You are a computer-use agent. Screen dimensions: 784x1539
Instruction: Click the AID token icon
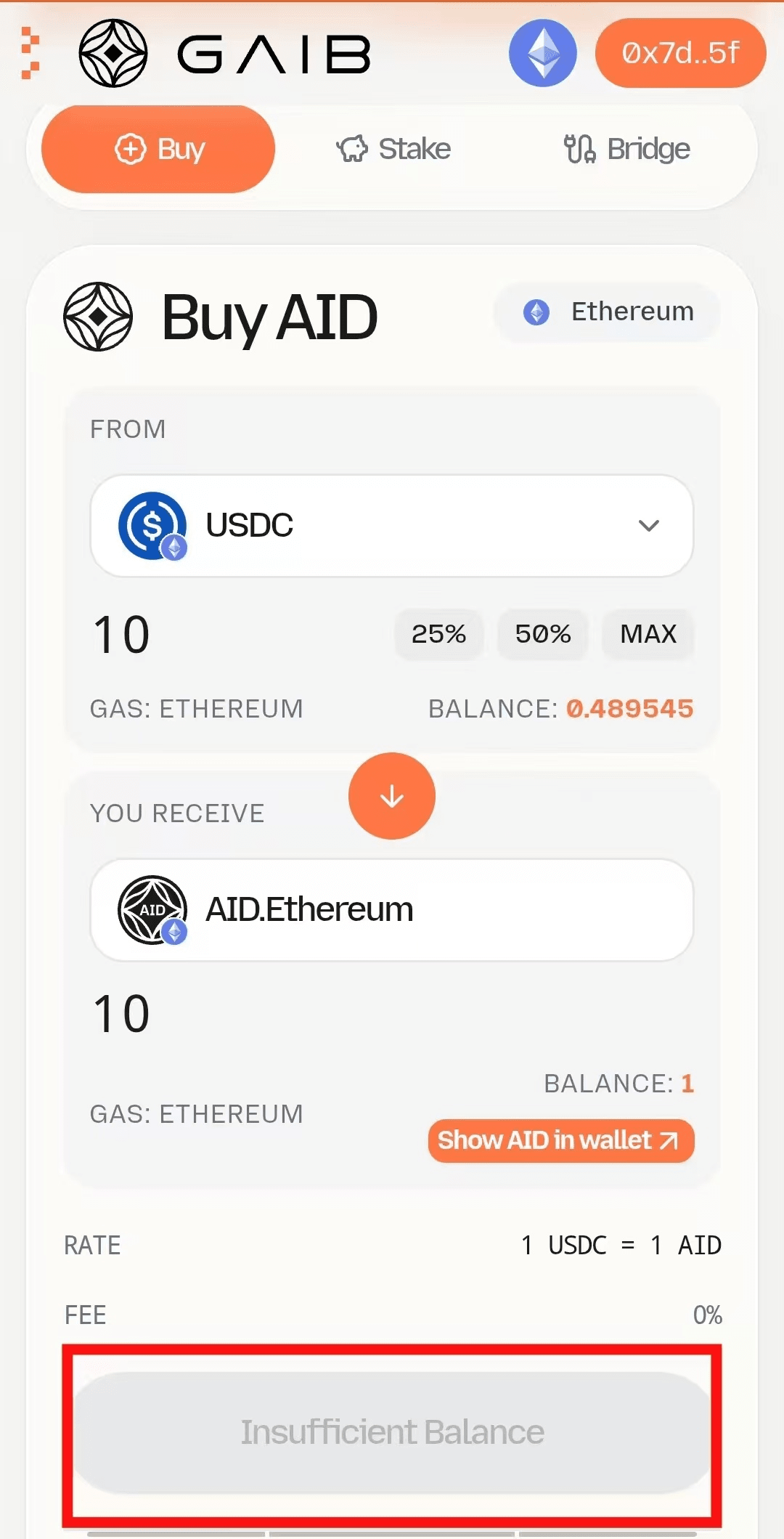[x=152, y=909]
